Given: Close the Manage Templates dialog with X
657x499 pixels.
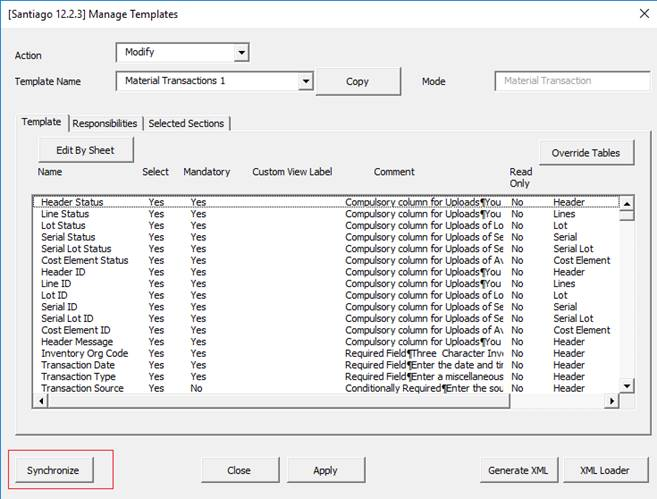Looking at the screenshot, I should point(644,14).
